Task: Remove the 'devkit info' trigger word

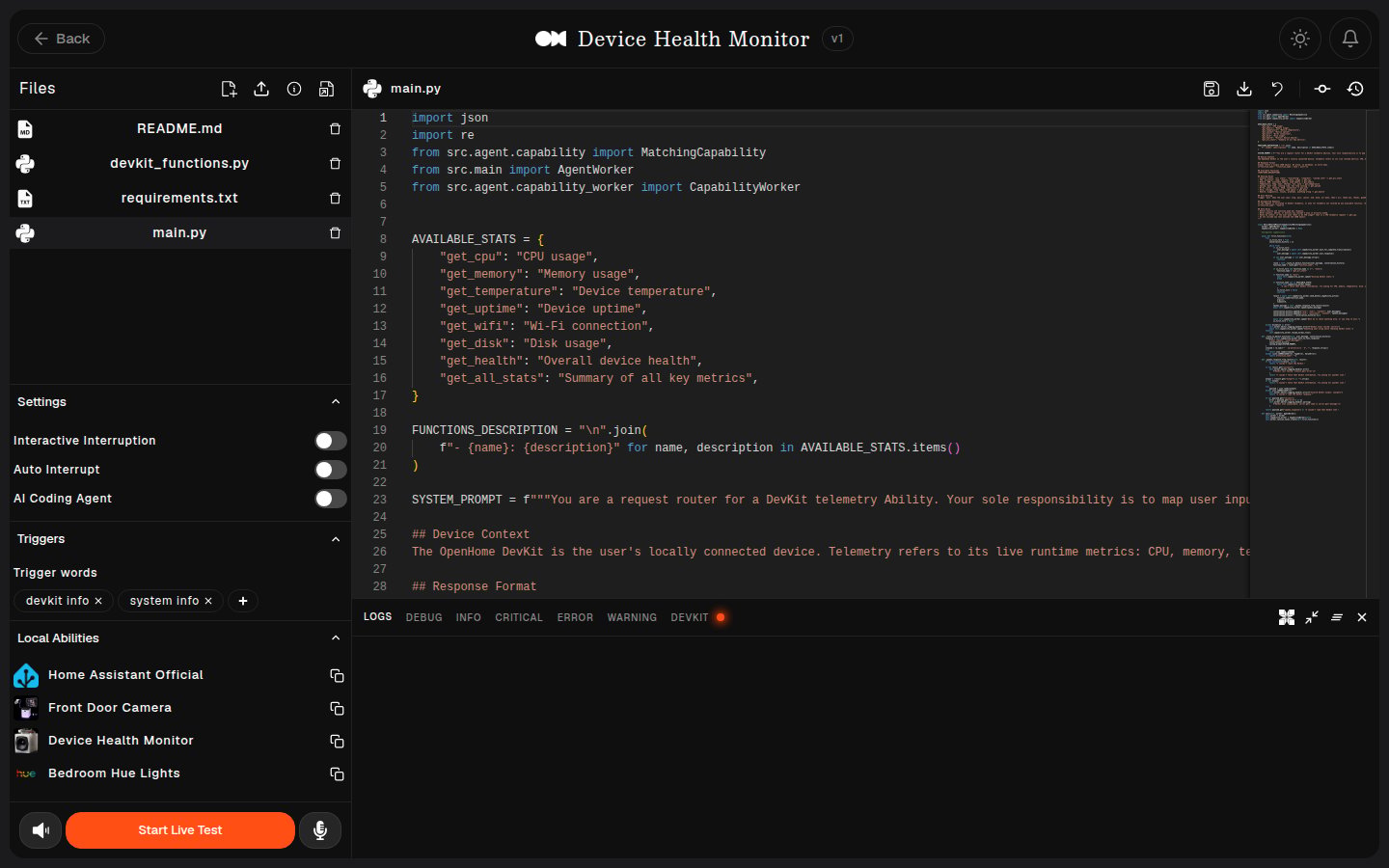Action: 98,601
